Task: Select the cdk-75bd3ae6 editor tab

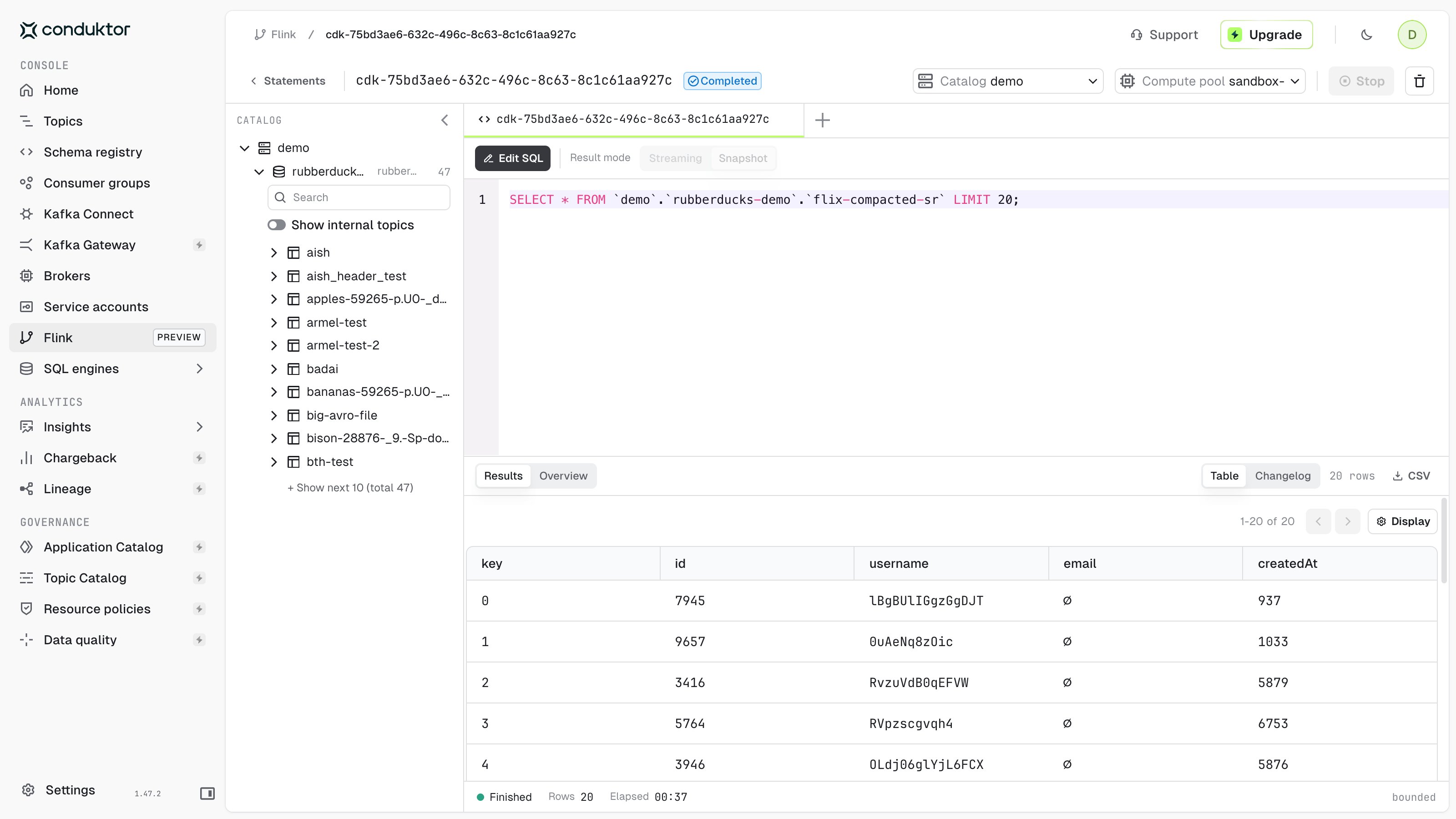Action: click(634, 119)
